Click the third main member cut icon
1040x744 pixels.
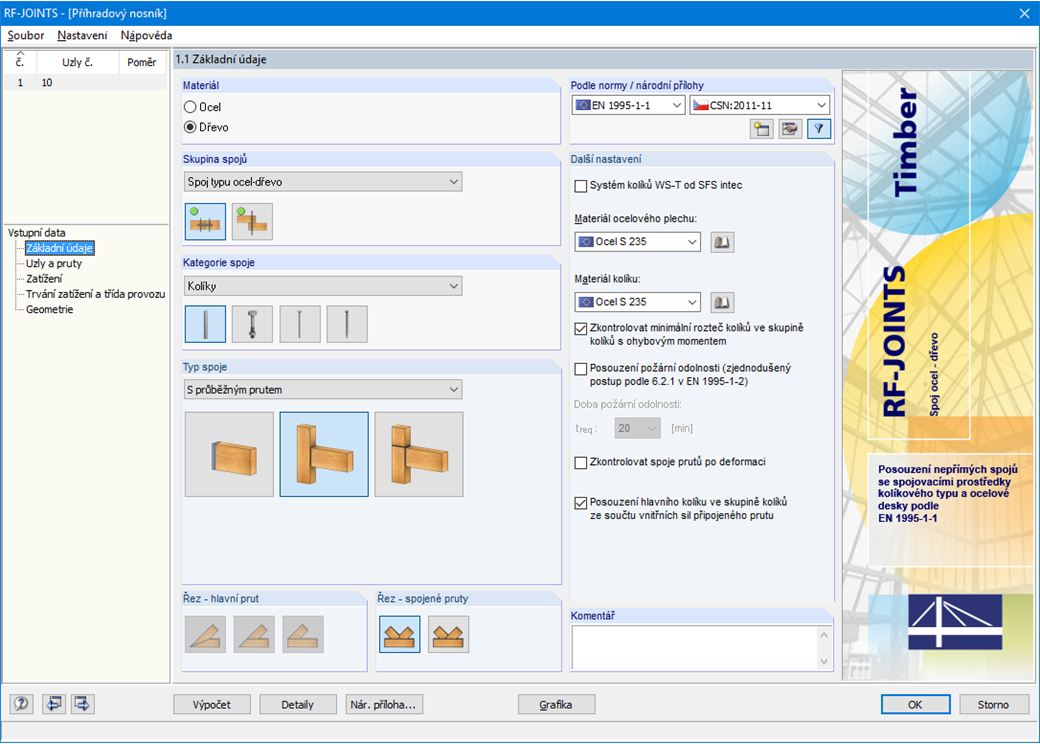tap(303, 634)
